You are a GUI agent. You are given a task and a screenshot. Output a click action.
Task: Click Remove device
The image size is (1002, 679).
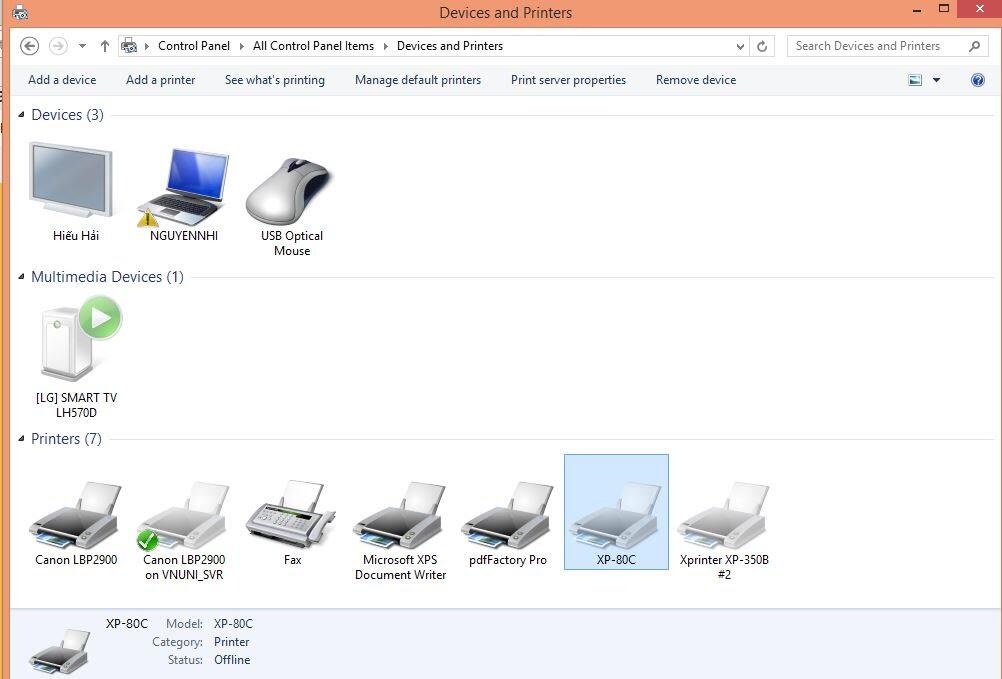[696, 80]
